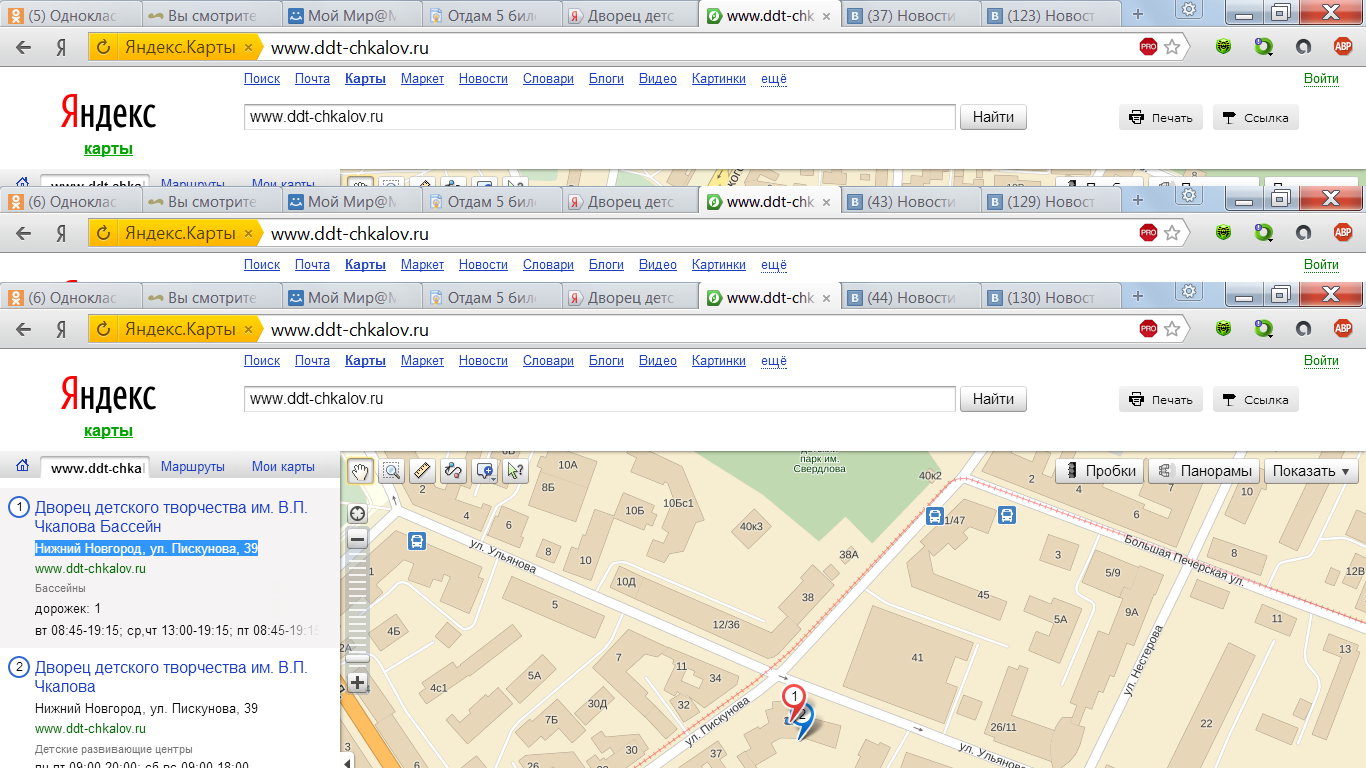The height and width of the screenshot is (768, 1366).
Task: Zoom in with the map plus button
Action: [x=357, y=684]
